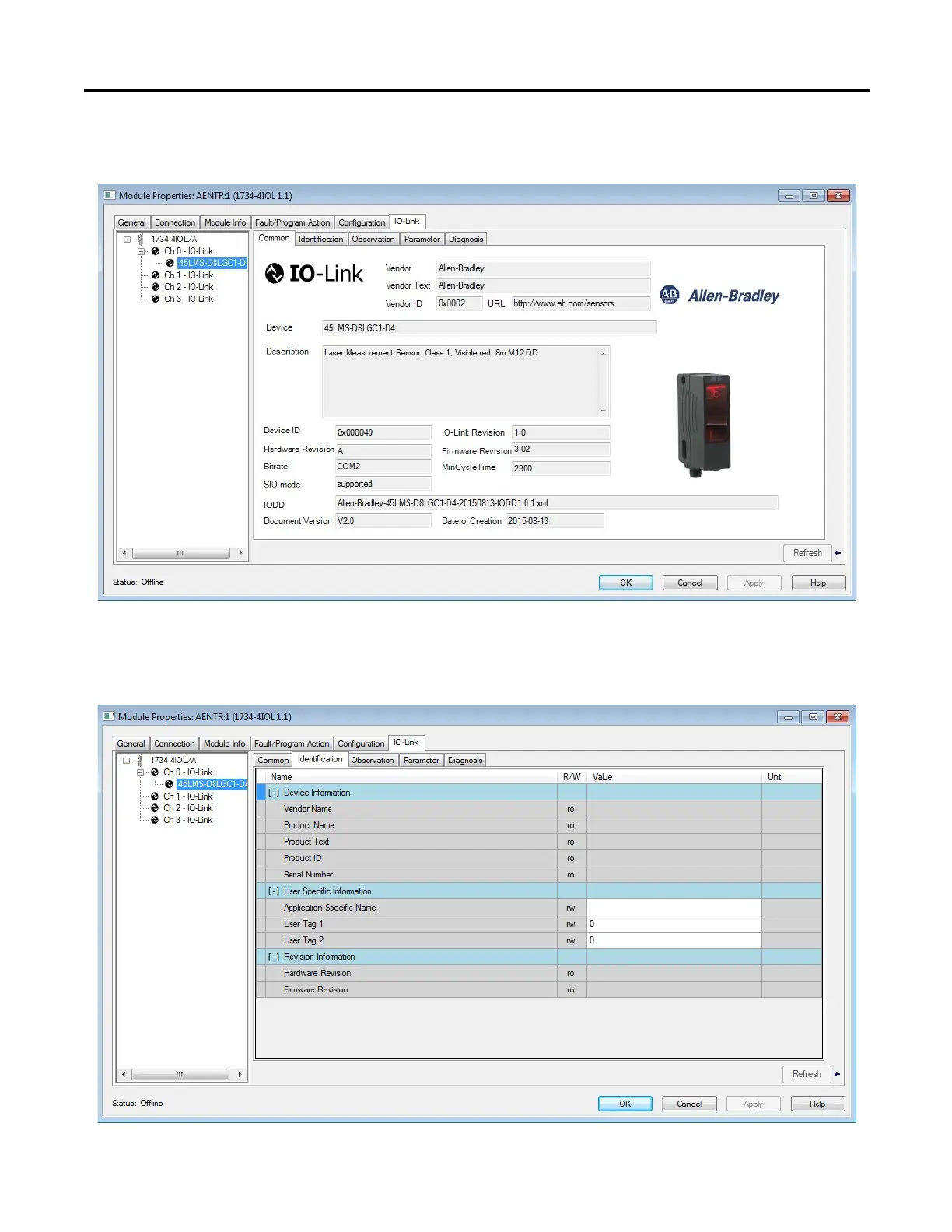Click the title bar icon of the Common-page dialog
The image size is (952, 1232).
pos(110,195)
